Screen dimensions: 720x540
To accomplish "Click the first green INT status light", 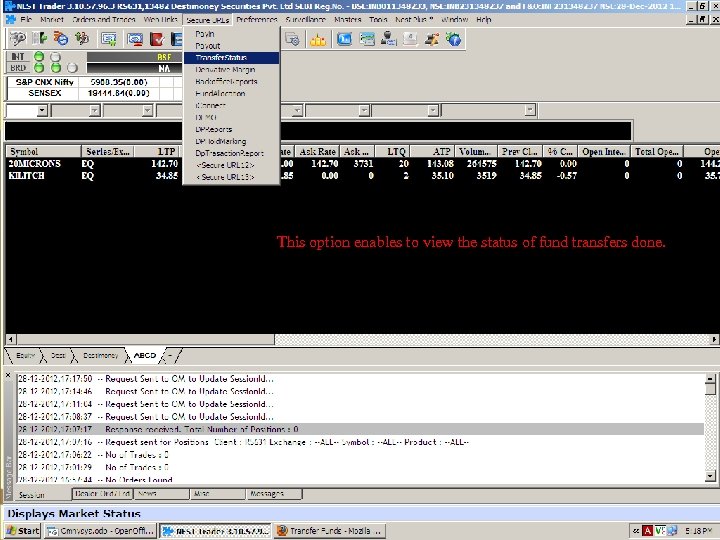I will click(39, 56).
